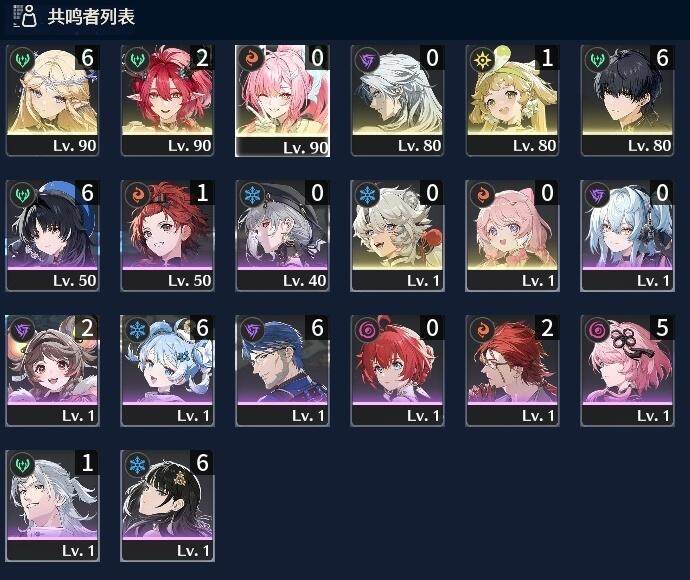Screen dimensions: 690x580
Task: Select the brown-haired girl with chain count 2
Action: click(x=52, y=371)
